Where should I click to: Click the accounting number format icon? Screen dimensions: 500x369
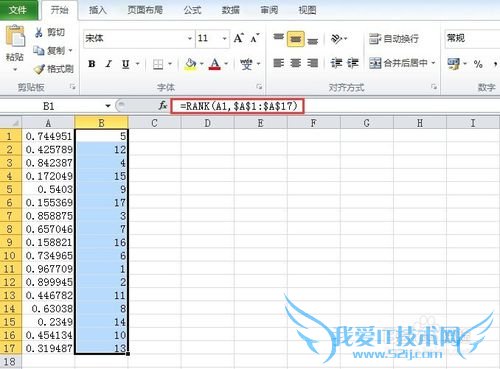454,63
